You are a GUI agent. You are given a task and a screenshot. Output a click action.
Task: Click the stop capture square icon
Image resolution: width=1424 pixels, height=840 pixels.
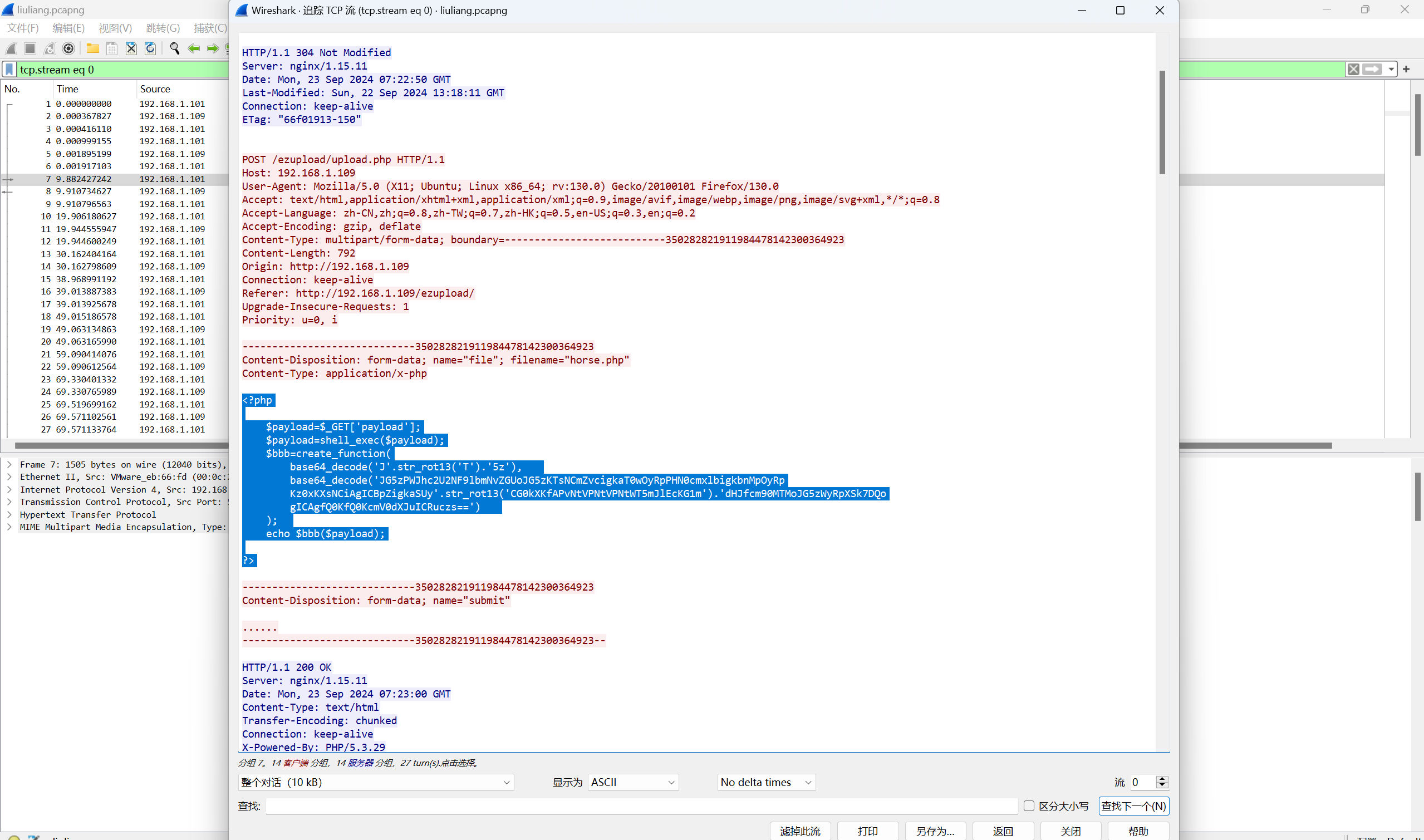coord(30,48)
